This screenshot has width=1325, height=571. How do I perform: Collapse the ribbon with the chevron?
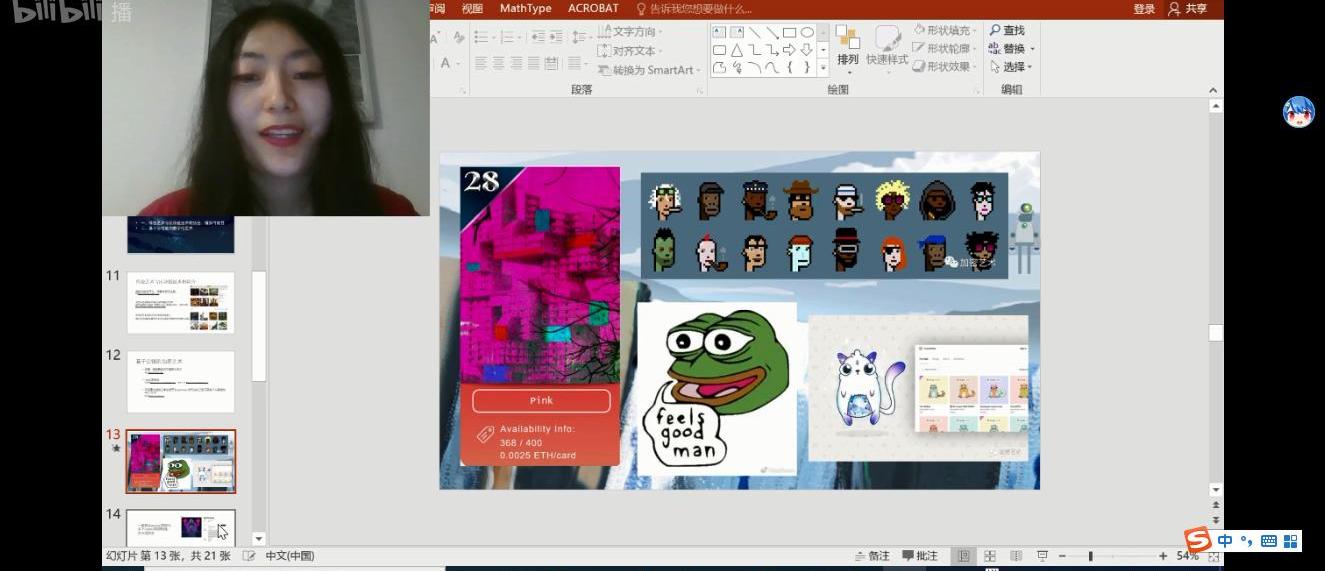[x=1214, y=90]
